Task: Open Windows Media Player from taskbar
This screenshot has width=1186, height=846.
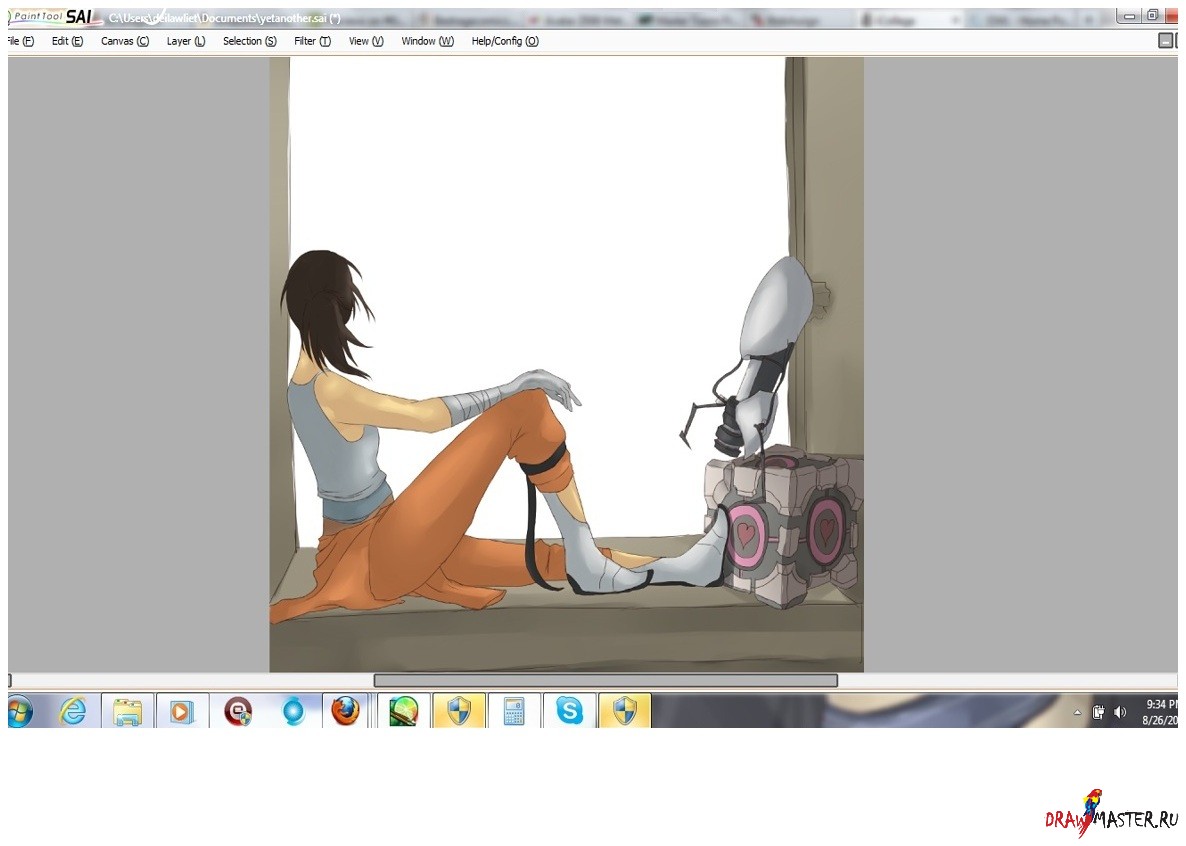Action: click(182, 711)
